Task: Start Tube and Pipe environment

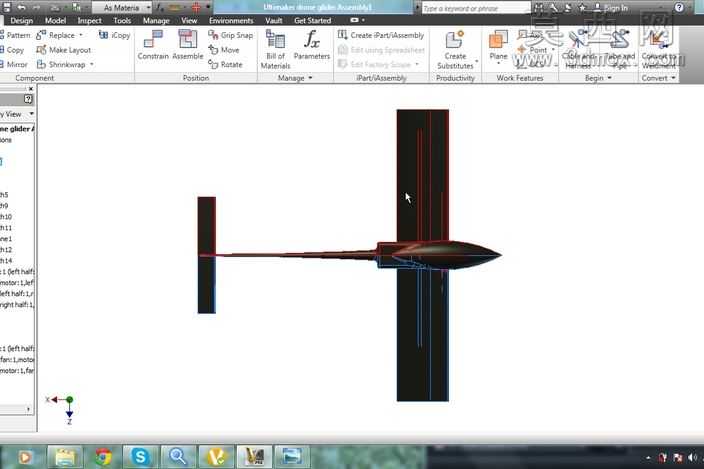Action: coord(620,49)
